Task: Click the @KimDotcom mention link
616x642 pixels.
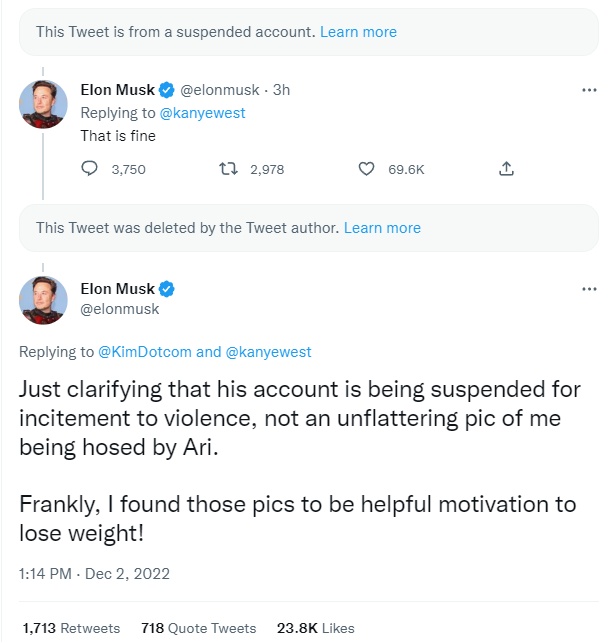Action: 144,352
